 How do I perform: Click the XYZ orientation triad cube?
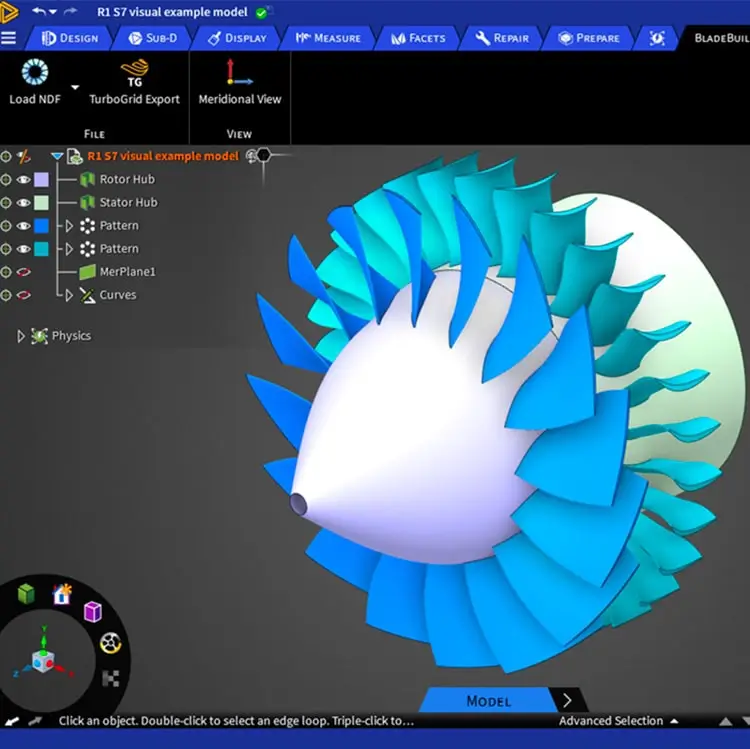click(x=43, y=660)
